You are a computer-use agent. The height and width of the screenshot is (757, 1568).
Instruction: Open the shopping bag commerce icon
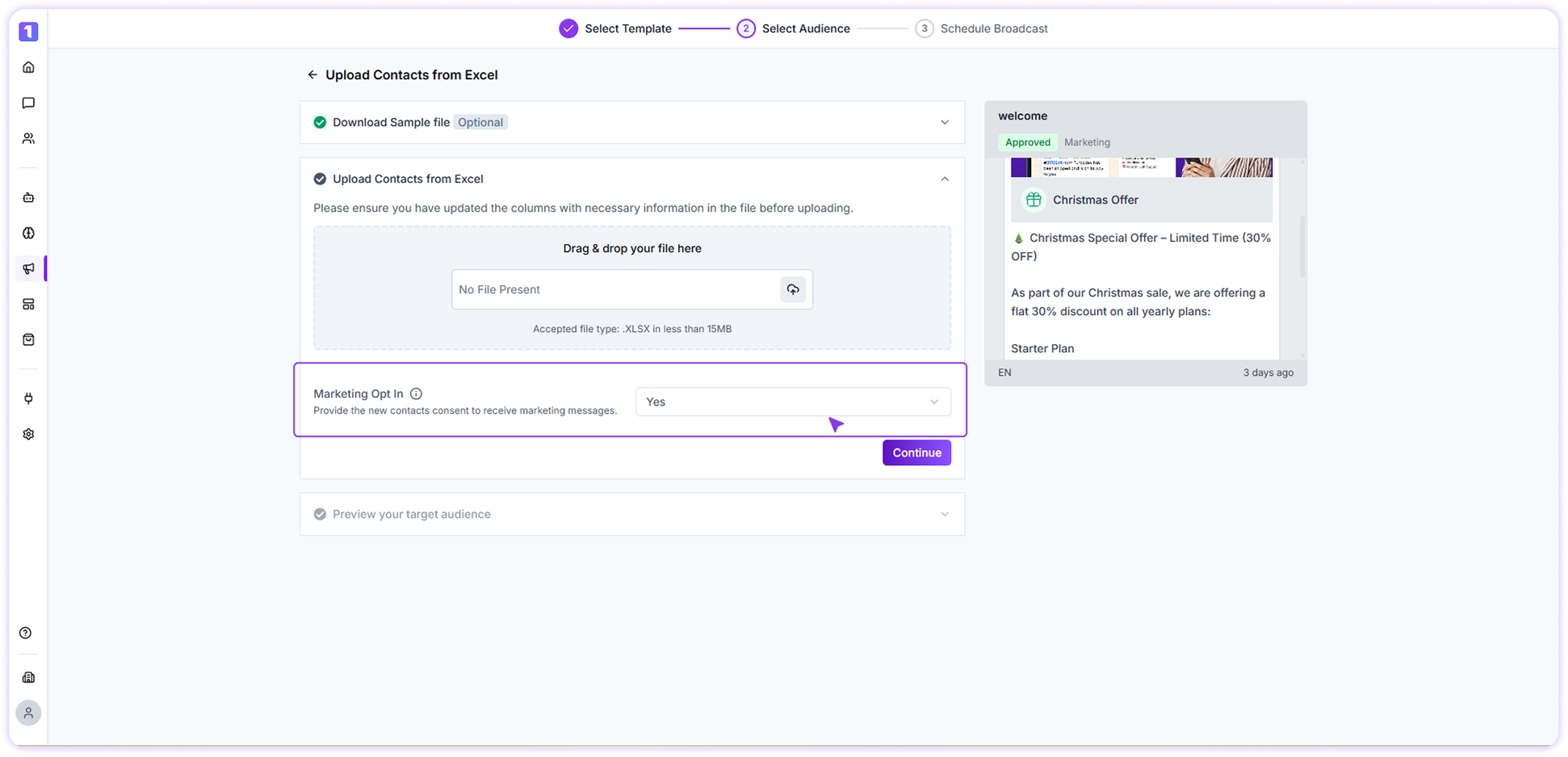(x=28, y=339)
